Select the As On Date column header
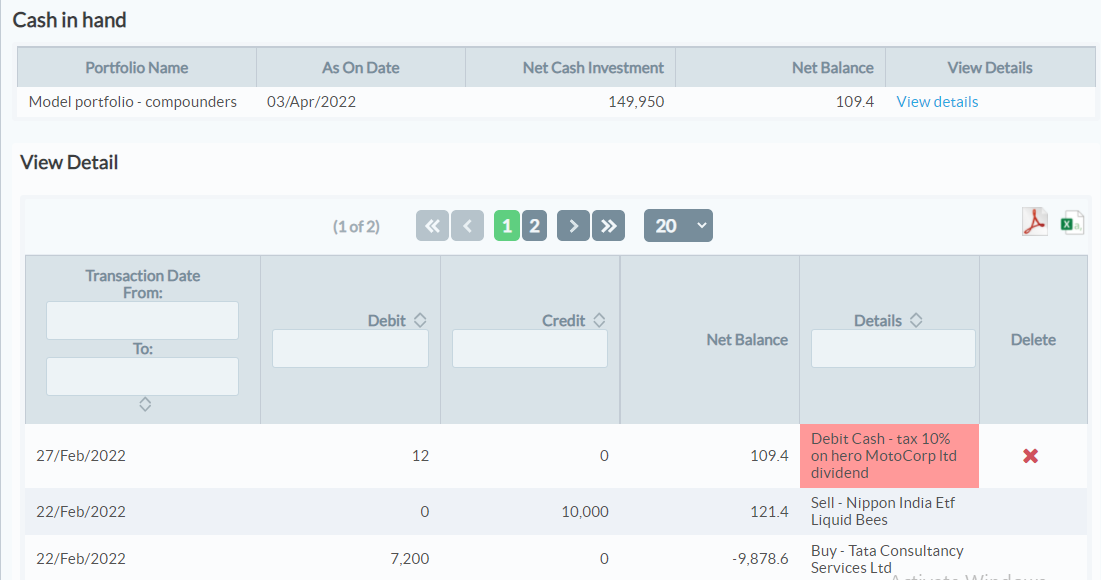The width and height of the screenshot is (1101, 580). click(360, 67)
